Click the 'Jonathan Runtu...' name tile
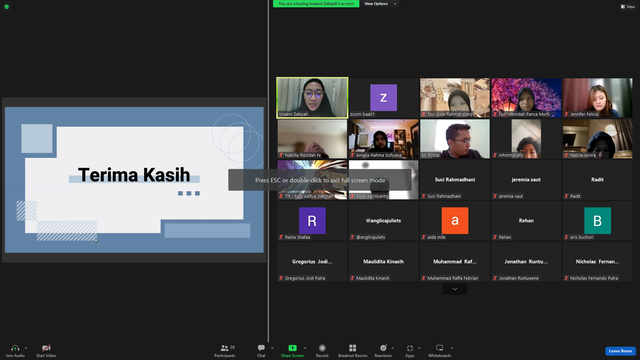This screenshot has height=360, width=640. (x=526, y=262)
